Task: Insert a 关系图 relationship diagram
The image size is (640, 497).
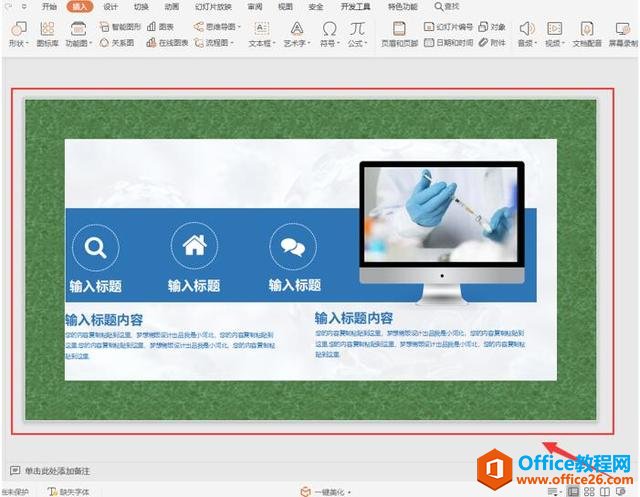Action: pyautogui.click(x=117, y=43)
